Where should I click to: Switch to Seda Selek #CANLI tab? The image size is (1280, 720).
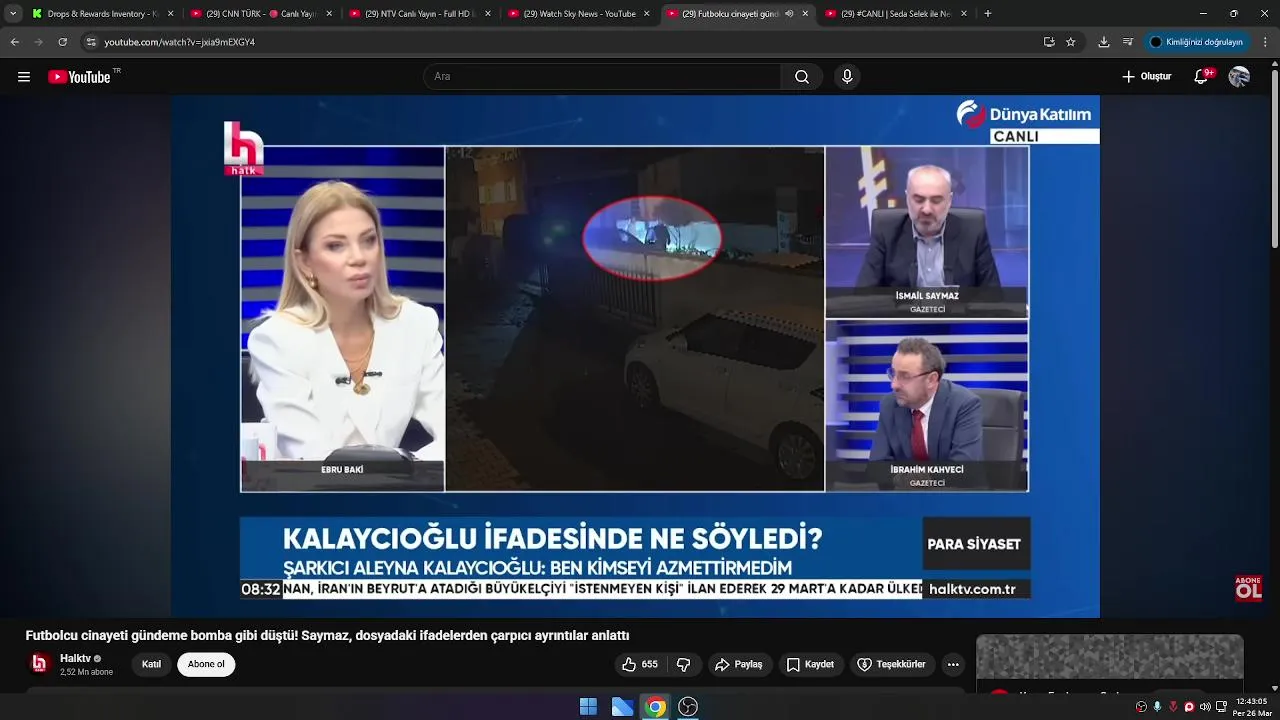[x=896, y=14]
